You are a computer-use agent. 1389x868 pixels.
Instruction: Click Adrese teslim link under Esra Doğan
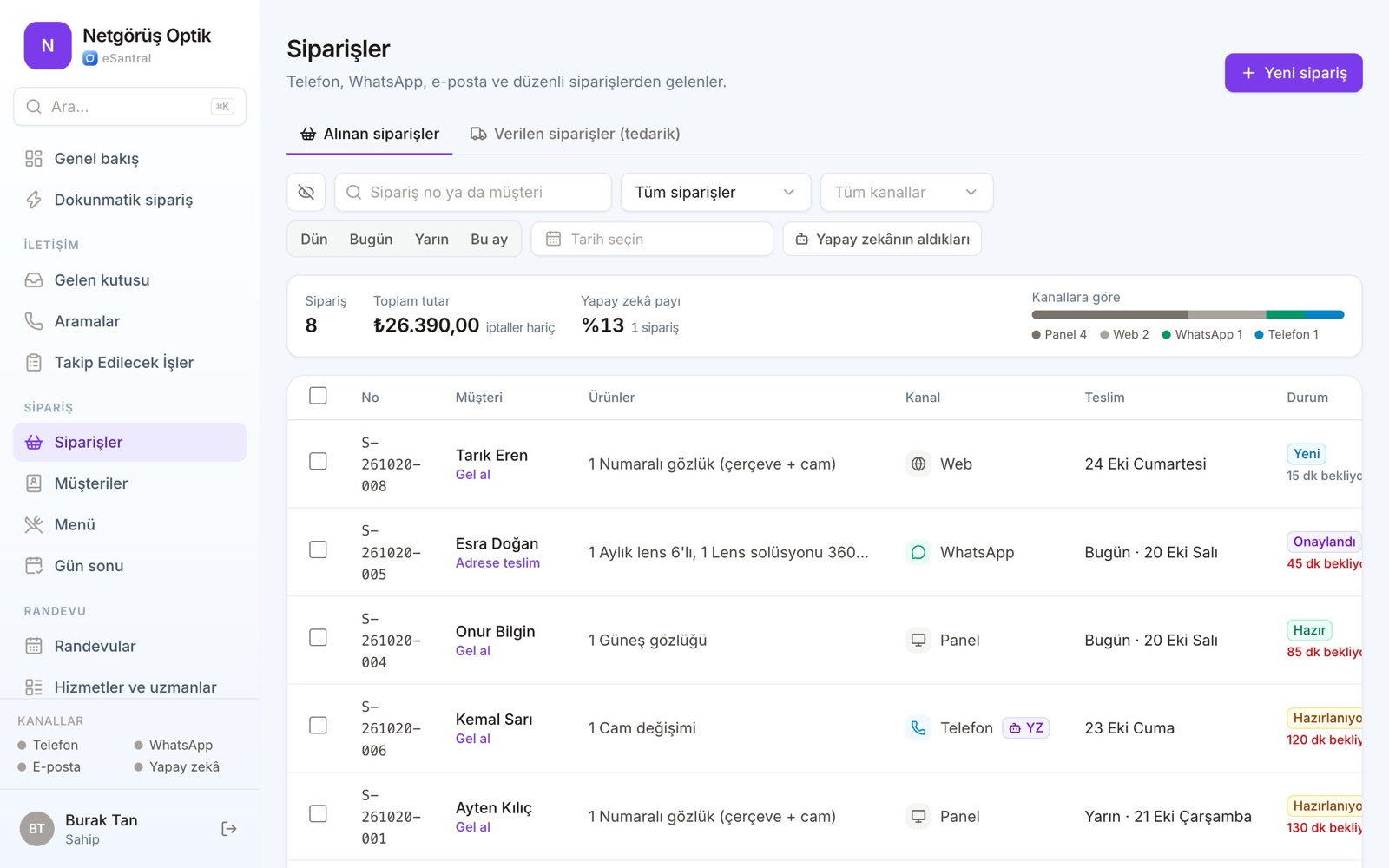497,562
